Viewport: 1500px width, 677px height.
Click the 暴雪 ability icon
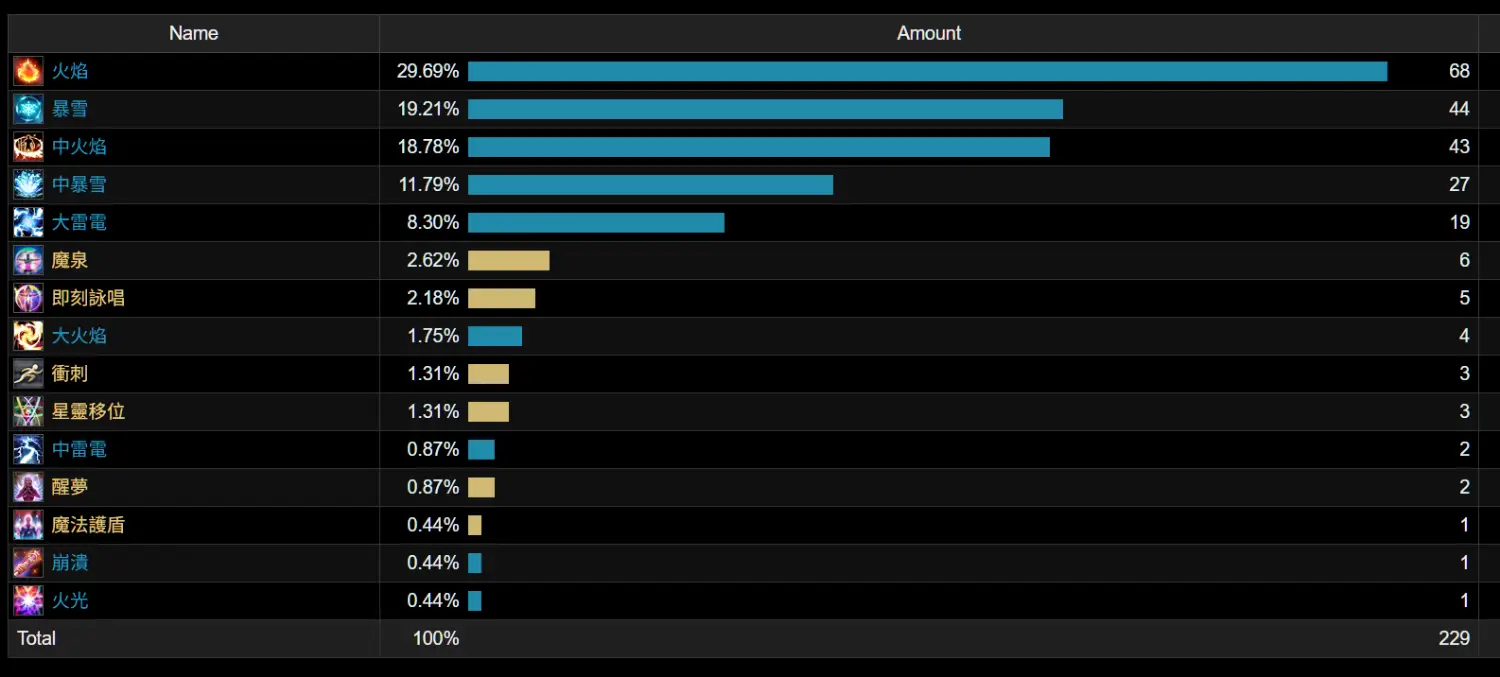[x=28, y=109]
